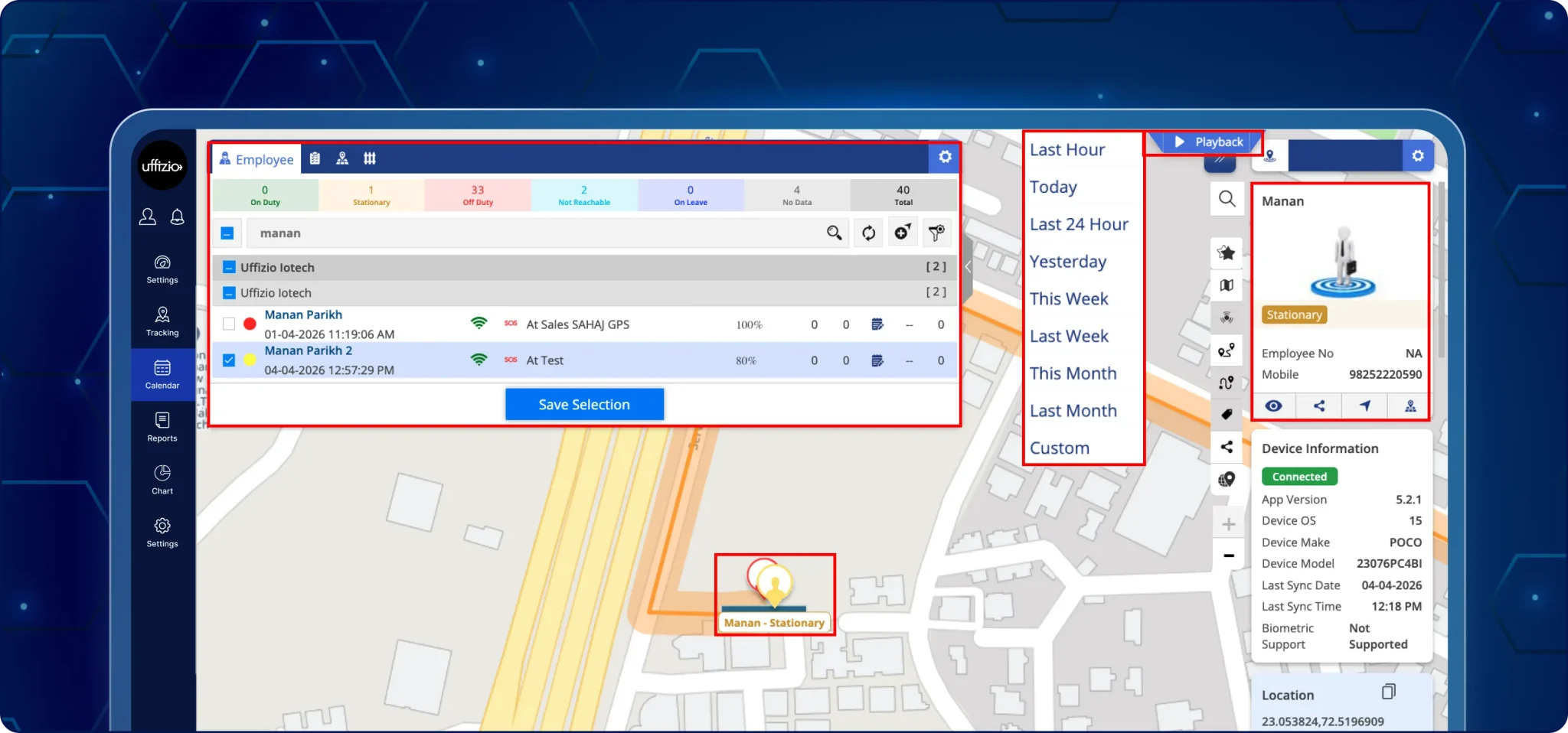Click the favorites star map tool
The width and height of the screenshot is (1568, 733).
point(1227,253)
